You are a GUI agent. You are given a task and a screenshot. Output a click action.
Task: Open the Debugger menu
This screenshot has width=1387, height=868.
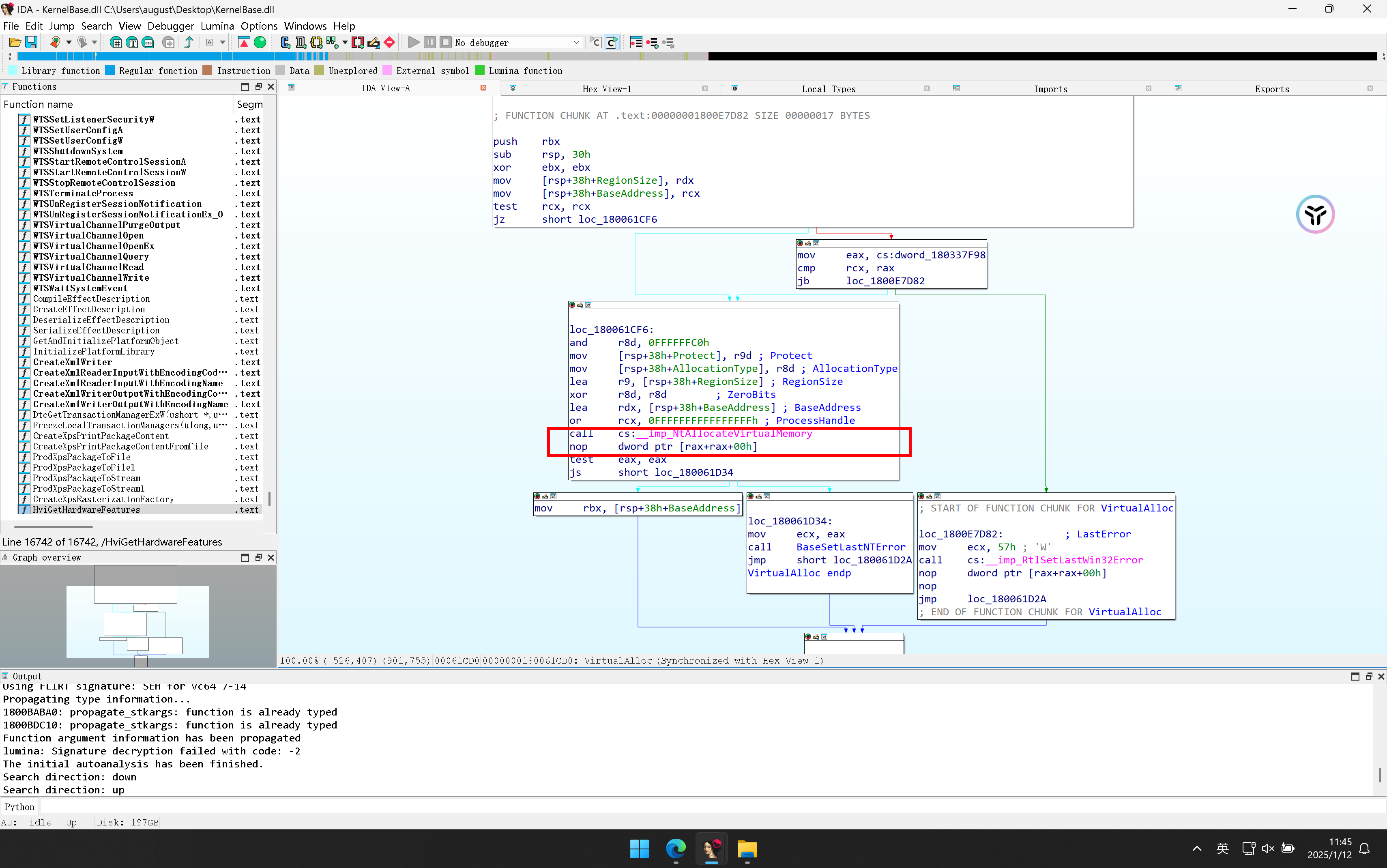[x=170, y=26]
